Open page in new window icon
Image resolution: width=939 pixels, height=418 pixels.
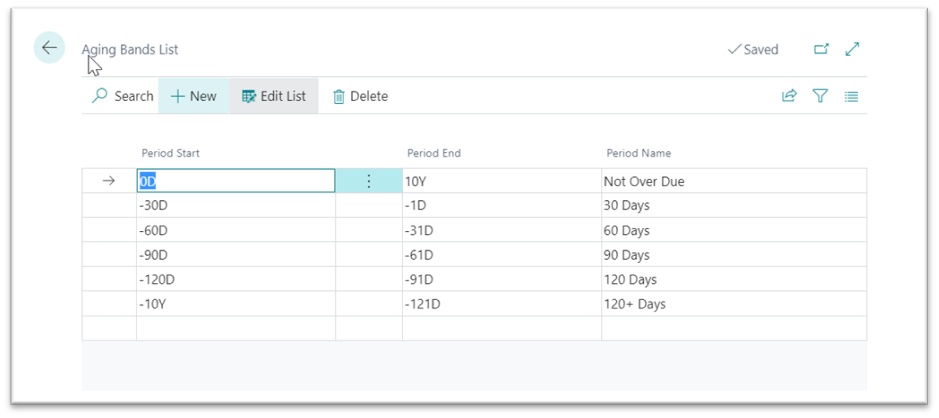point(821,50)
